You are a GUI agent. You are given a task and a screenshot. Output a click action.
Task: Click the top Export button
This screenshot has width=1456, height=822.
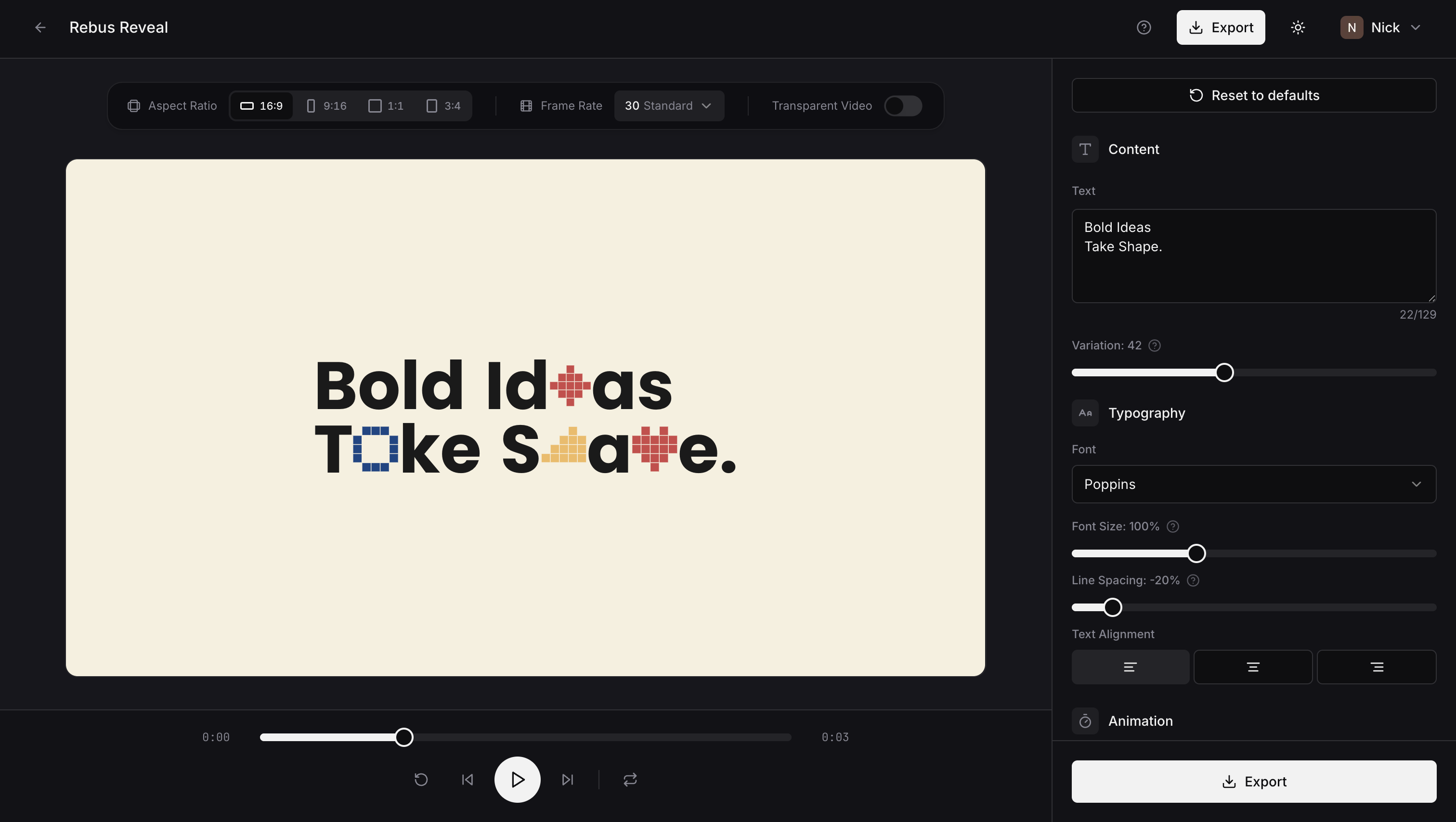1221,27
